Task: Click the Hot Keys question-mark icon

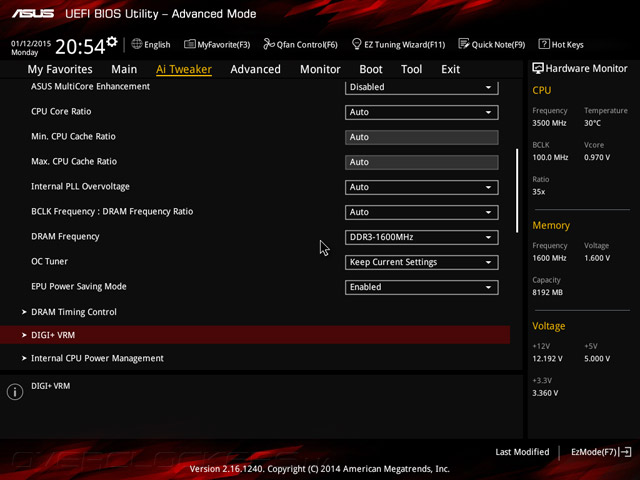Action: [x=544, y=44]
